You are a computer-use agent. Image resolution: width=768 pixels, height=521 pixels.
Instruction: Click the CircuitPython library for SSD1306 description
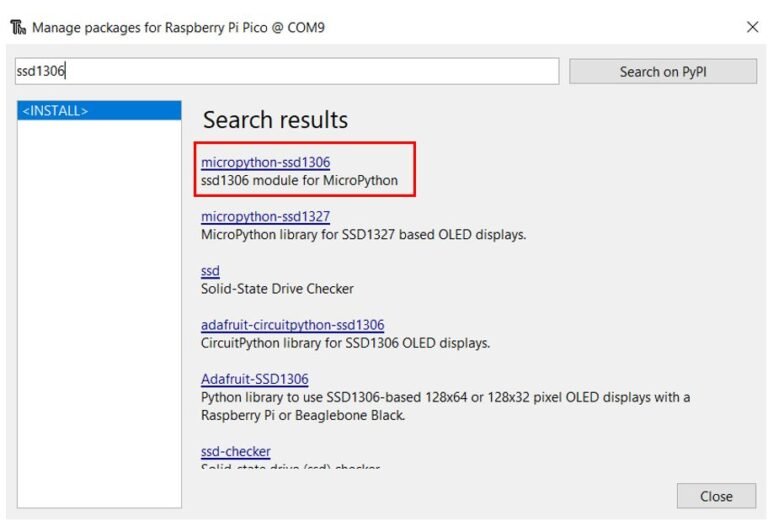pos(345,343)
